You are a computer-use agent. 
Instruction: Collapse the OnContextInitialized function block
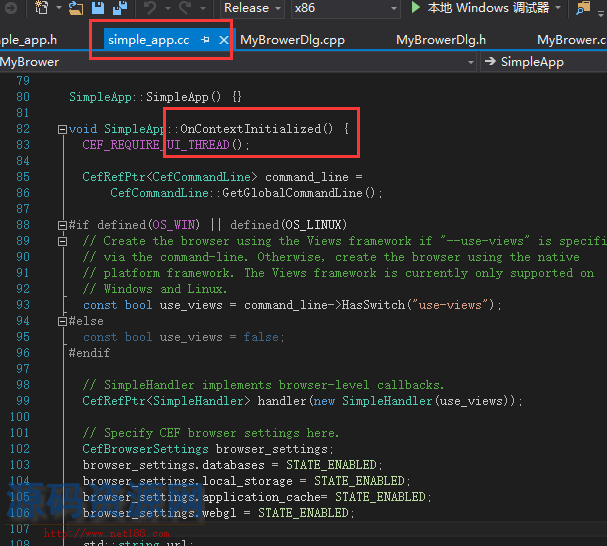pos(62,129)
